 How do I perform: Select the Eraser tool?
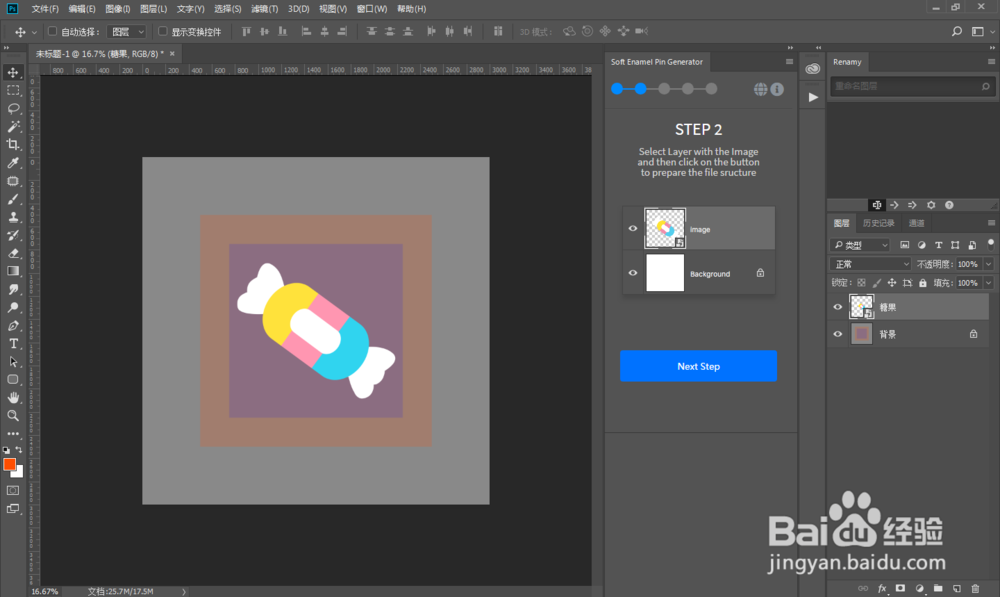[x=13, y=253]
